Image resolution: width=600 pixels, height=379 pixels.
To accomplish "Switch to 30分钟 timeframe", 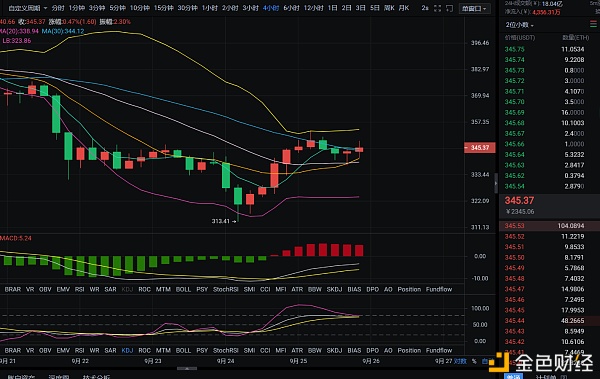I will (188, 8).
